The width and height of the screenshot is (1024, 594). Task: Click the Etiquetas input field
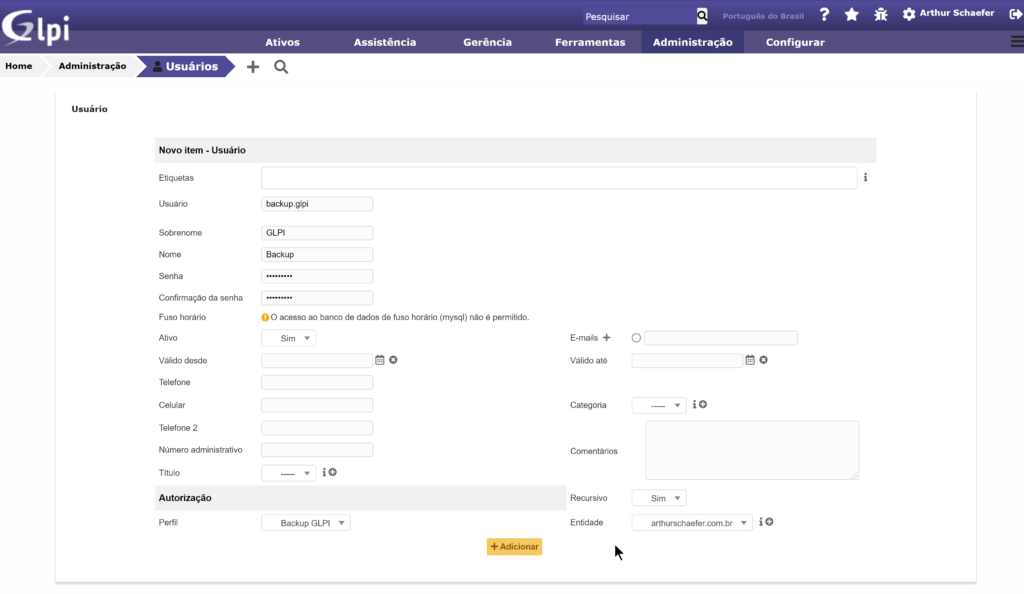point(559,178)
